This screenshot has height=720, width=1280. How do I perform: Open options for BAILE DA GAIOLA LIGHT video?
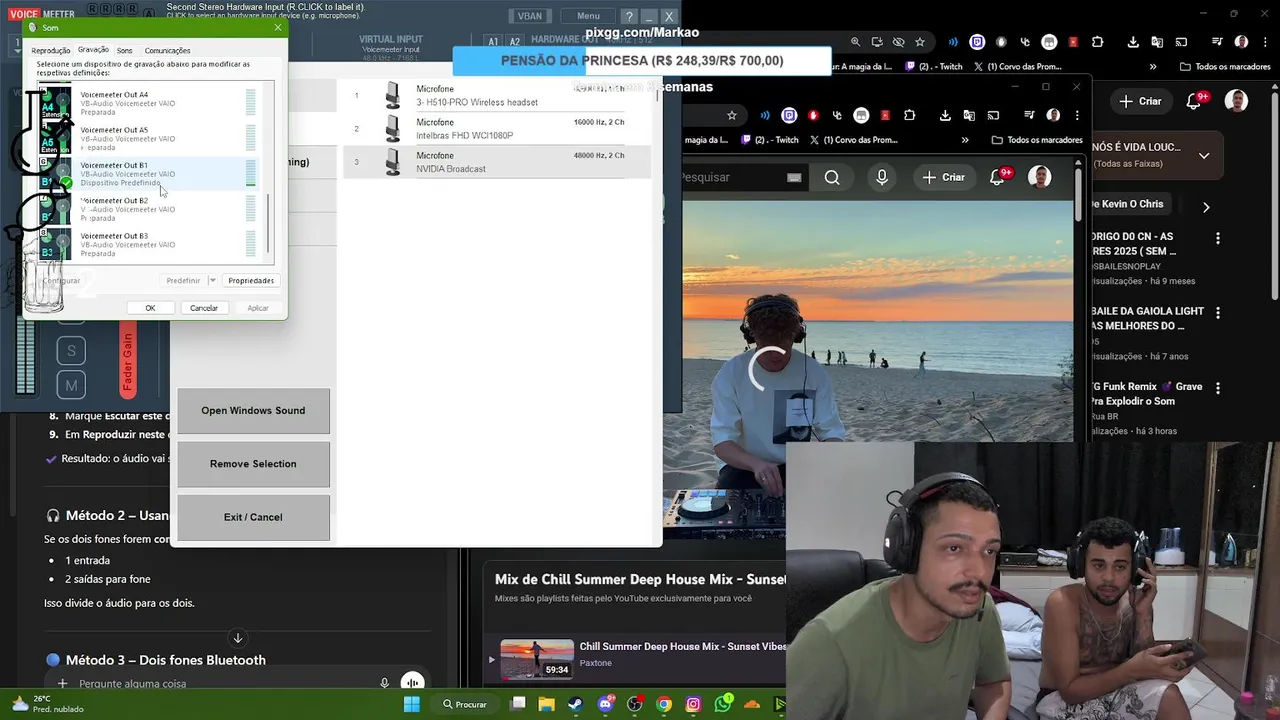[x=1217, y=314]
